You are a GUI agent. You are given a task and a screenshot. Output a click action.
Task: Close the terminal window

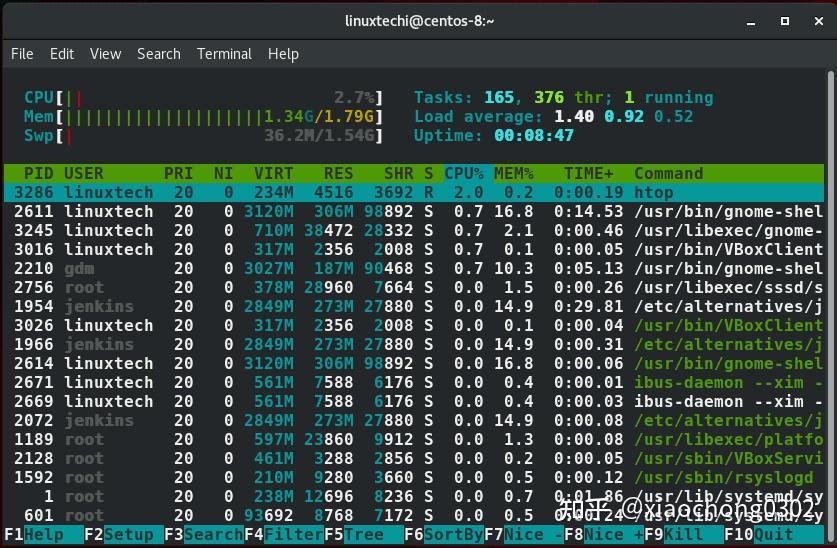819,21
